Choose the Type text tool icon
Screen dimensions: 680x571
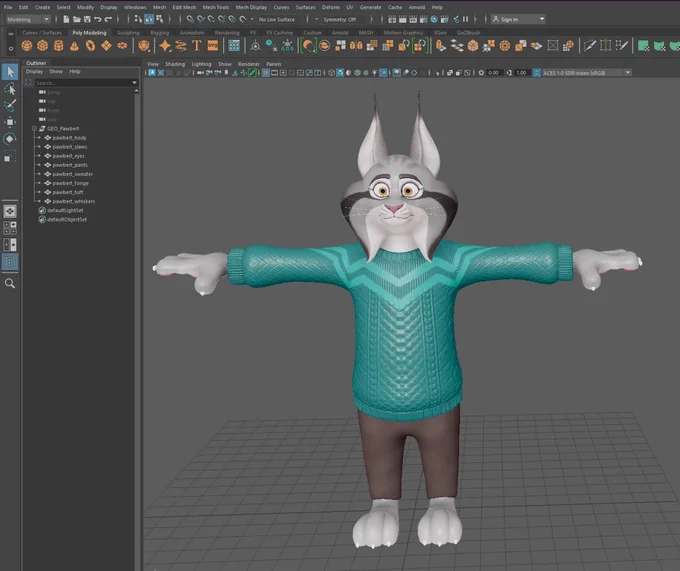coord(196,46)
